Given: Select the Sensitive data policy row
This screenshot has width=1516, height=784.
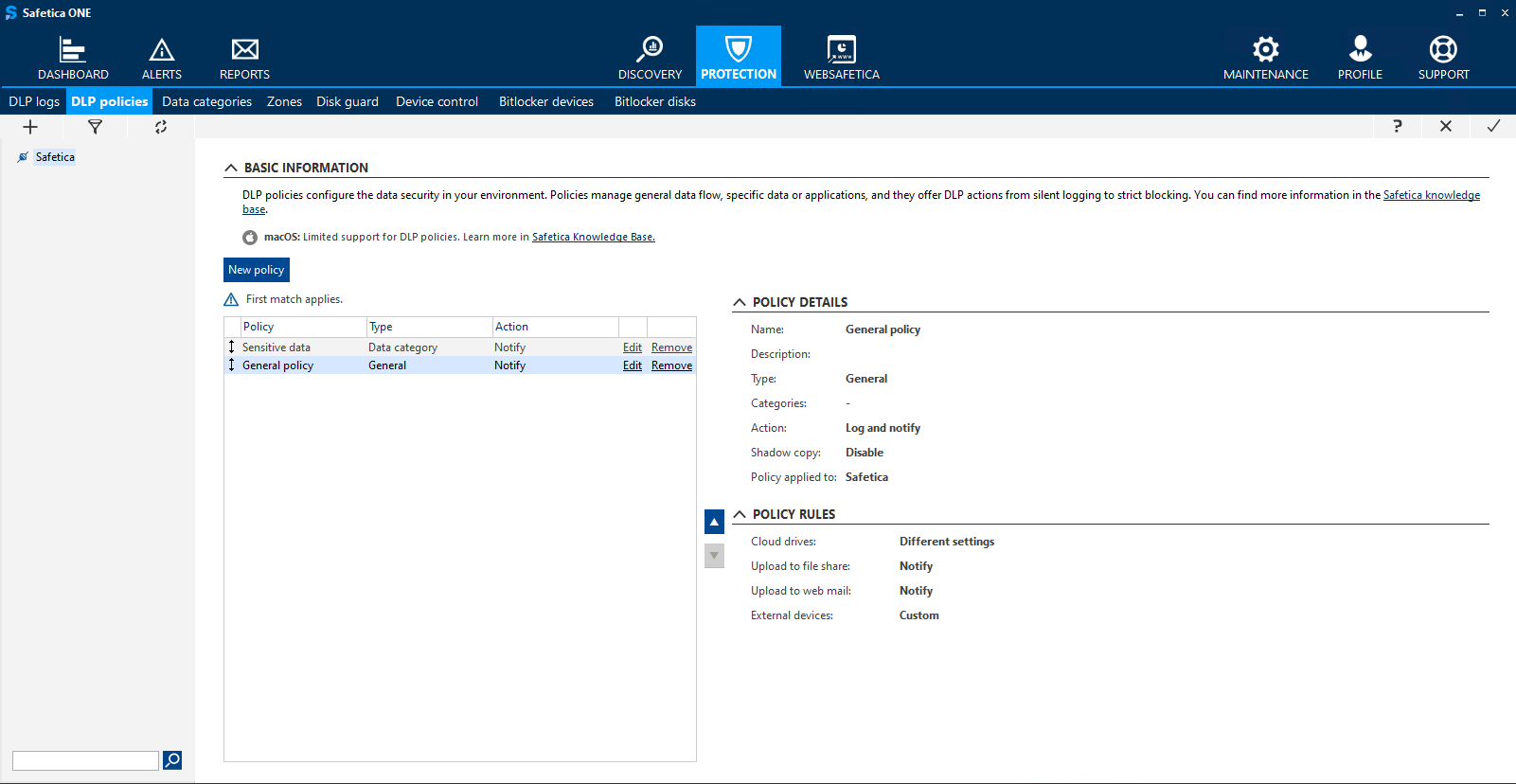Looking at the screenshot, I should pos(460,347).
